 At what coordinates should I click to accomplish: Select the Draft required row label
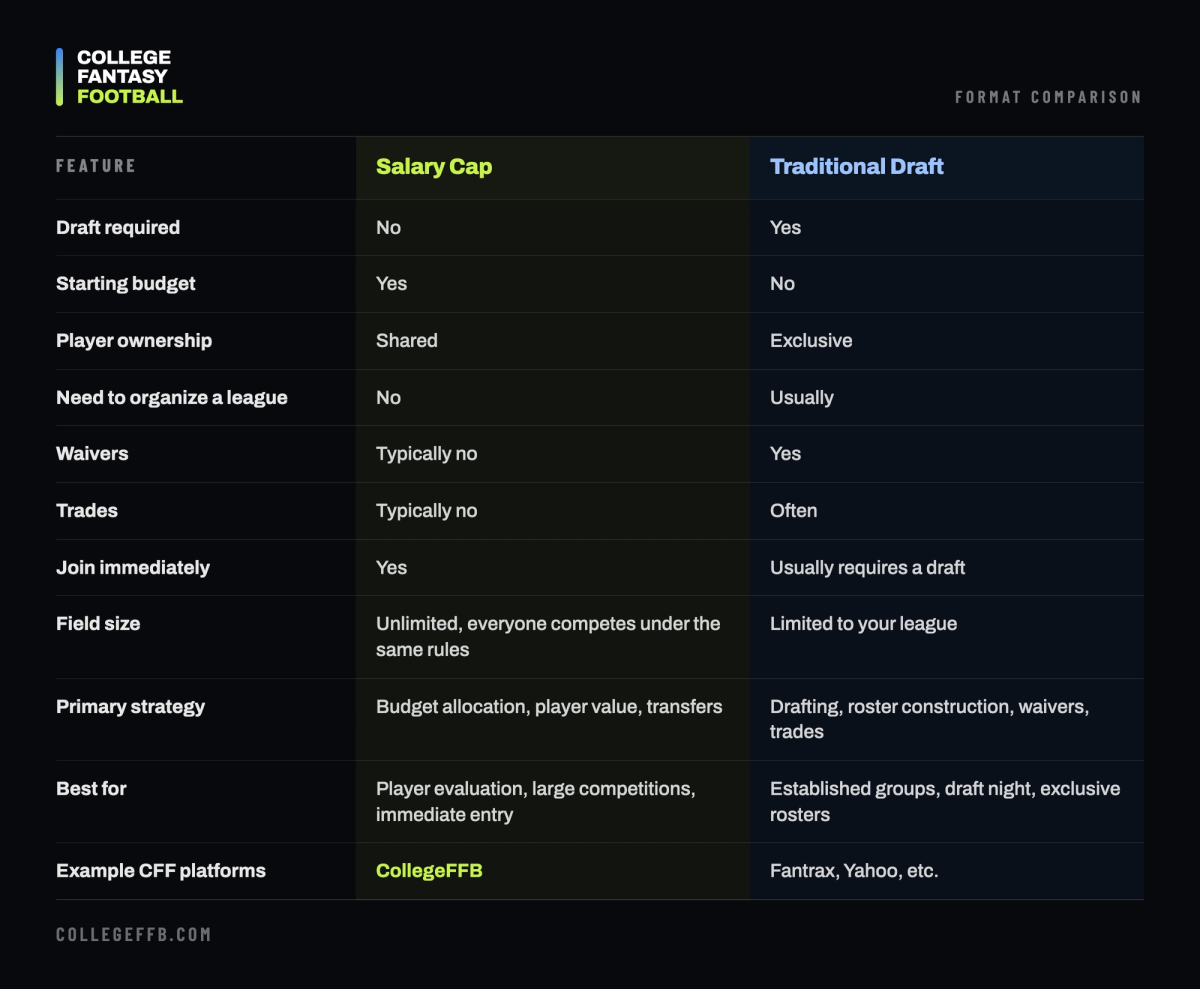pos(118,228)
